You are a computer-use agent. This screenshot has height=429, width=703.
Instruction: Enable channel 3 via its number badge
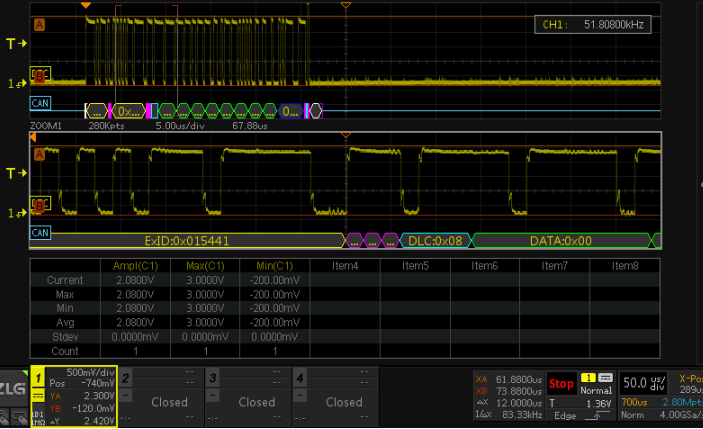[213, 378]
